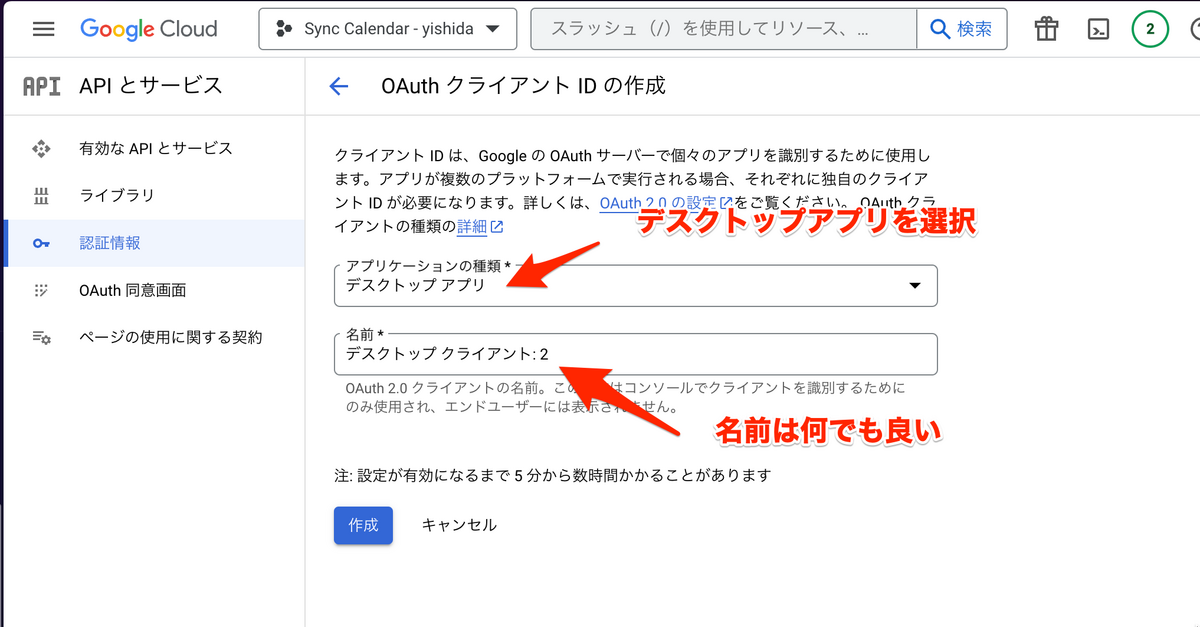Click the 名前 text field

(x=636, y=354)
